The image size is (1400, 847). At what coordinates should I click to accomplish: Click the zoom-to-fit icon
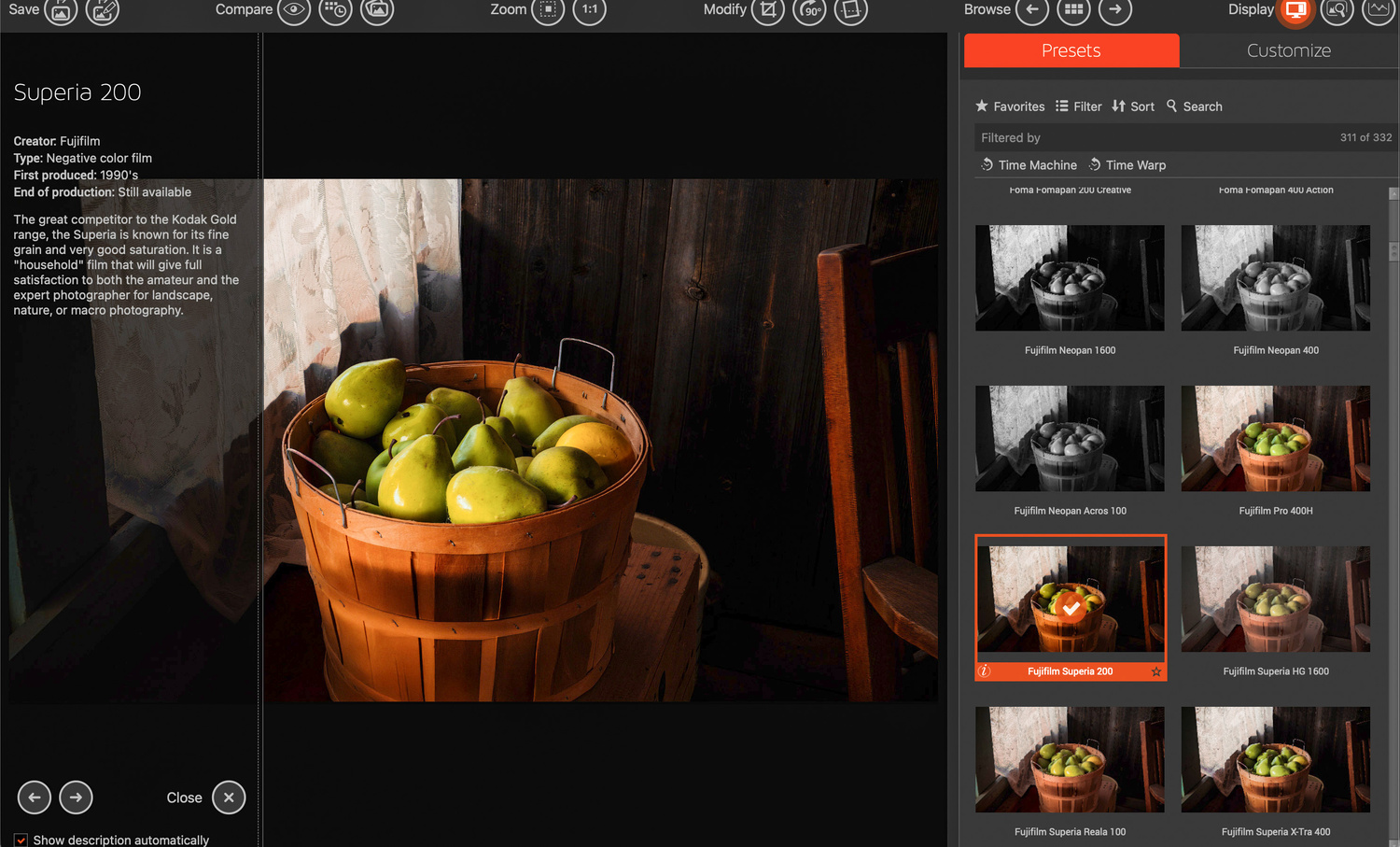click(x=548, y=10)
